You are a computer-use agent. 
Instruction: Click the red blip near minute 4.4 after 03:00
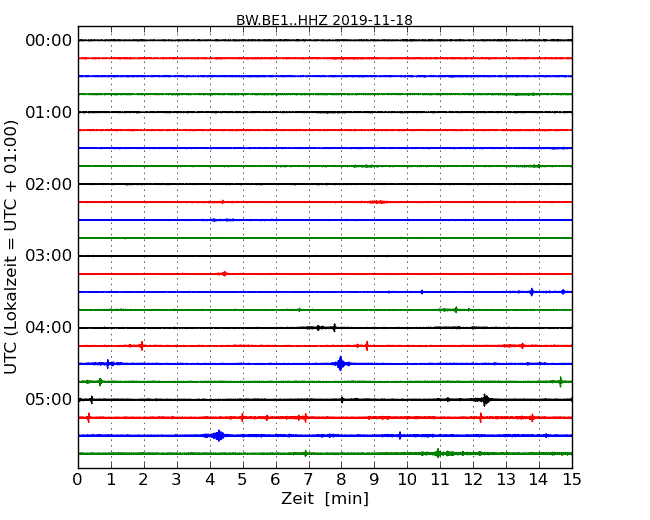click(x=224, y=274)
